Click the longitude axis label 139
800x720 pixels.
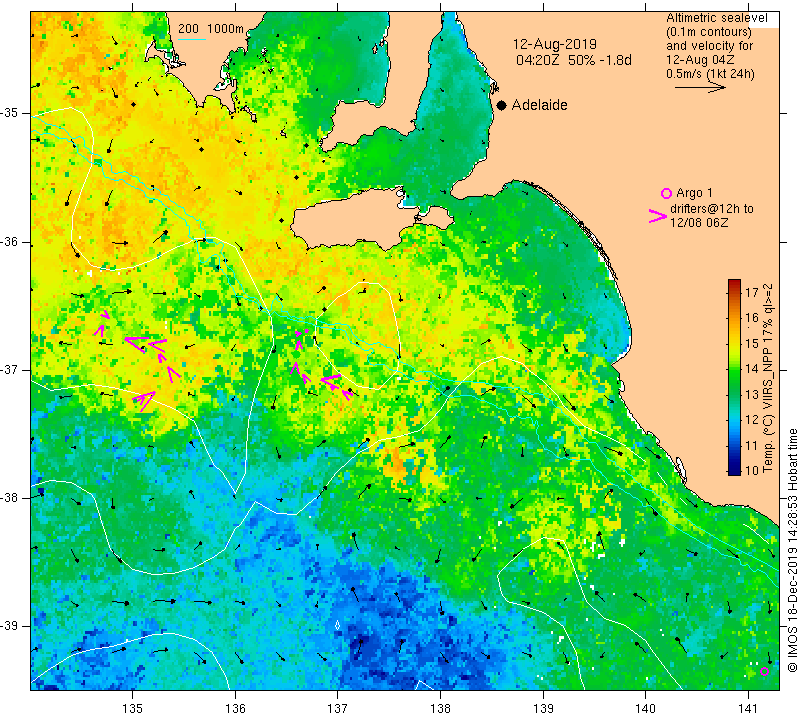point(543,708)
